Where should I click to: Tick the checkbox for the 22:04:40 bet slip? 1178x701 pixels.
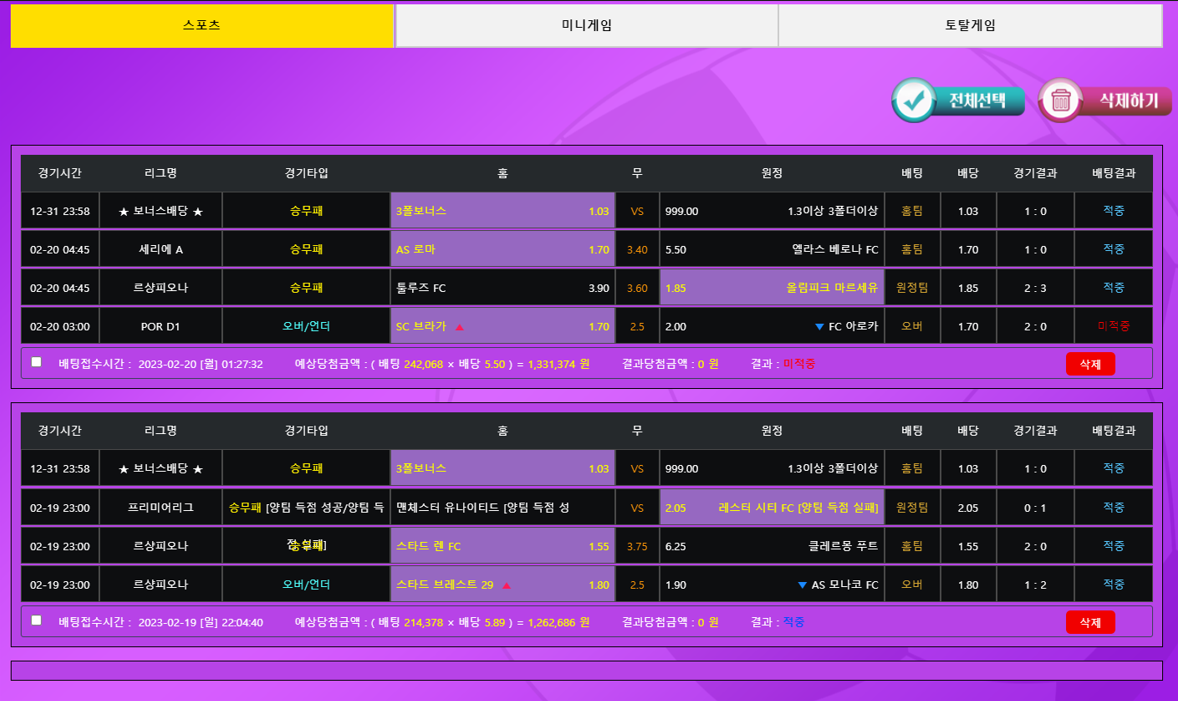(37, 620)
